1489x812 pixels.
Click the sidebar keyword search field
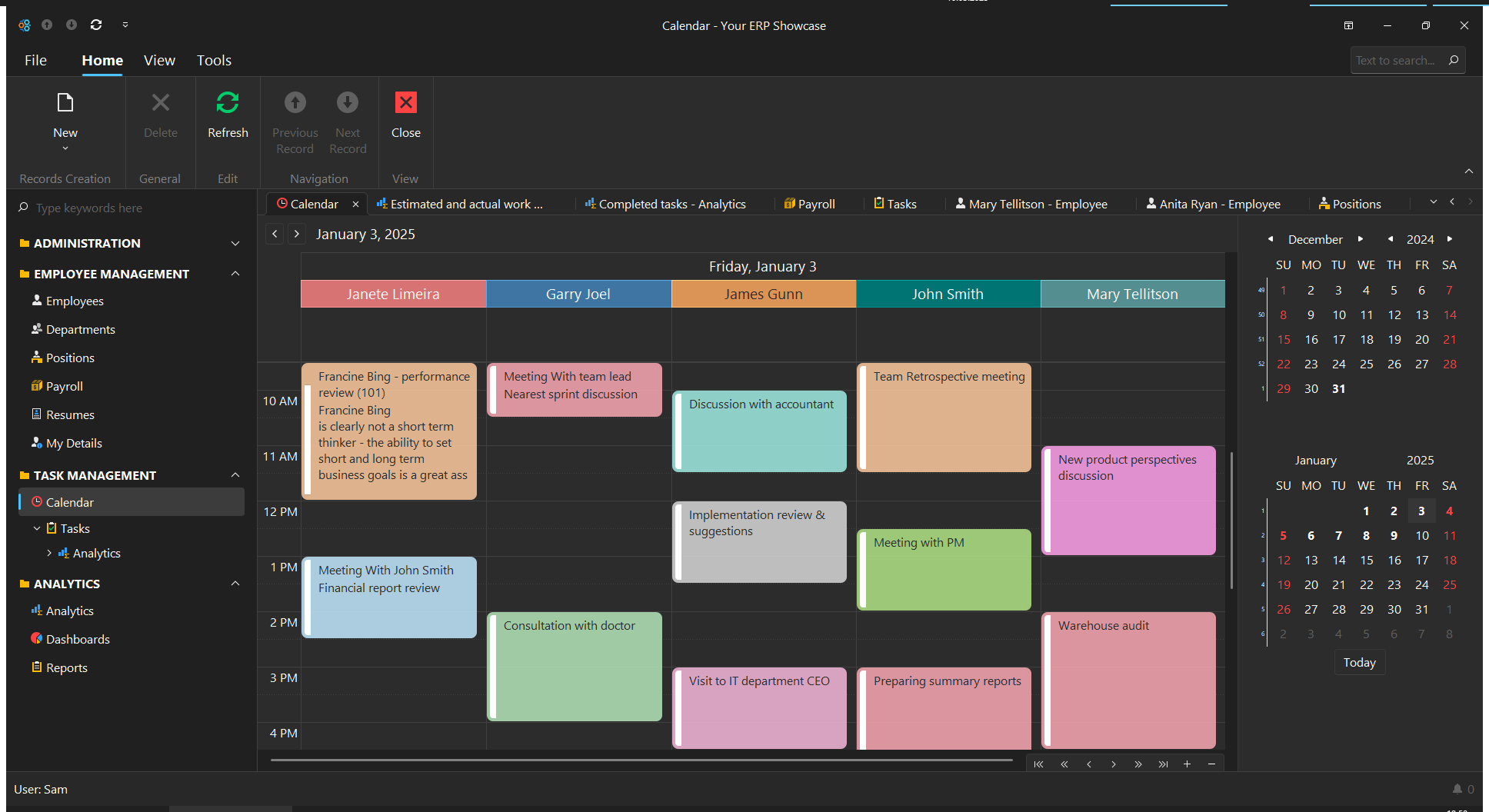[x=131, y=208]
